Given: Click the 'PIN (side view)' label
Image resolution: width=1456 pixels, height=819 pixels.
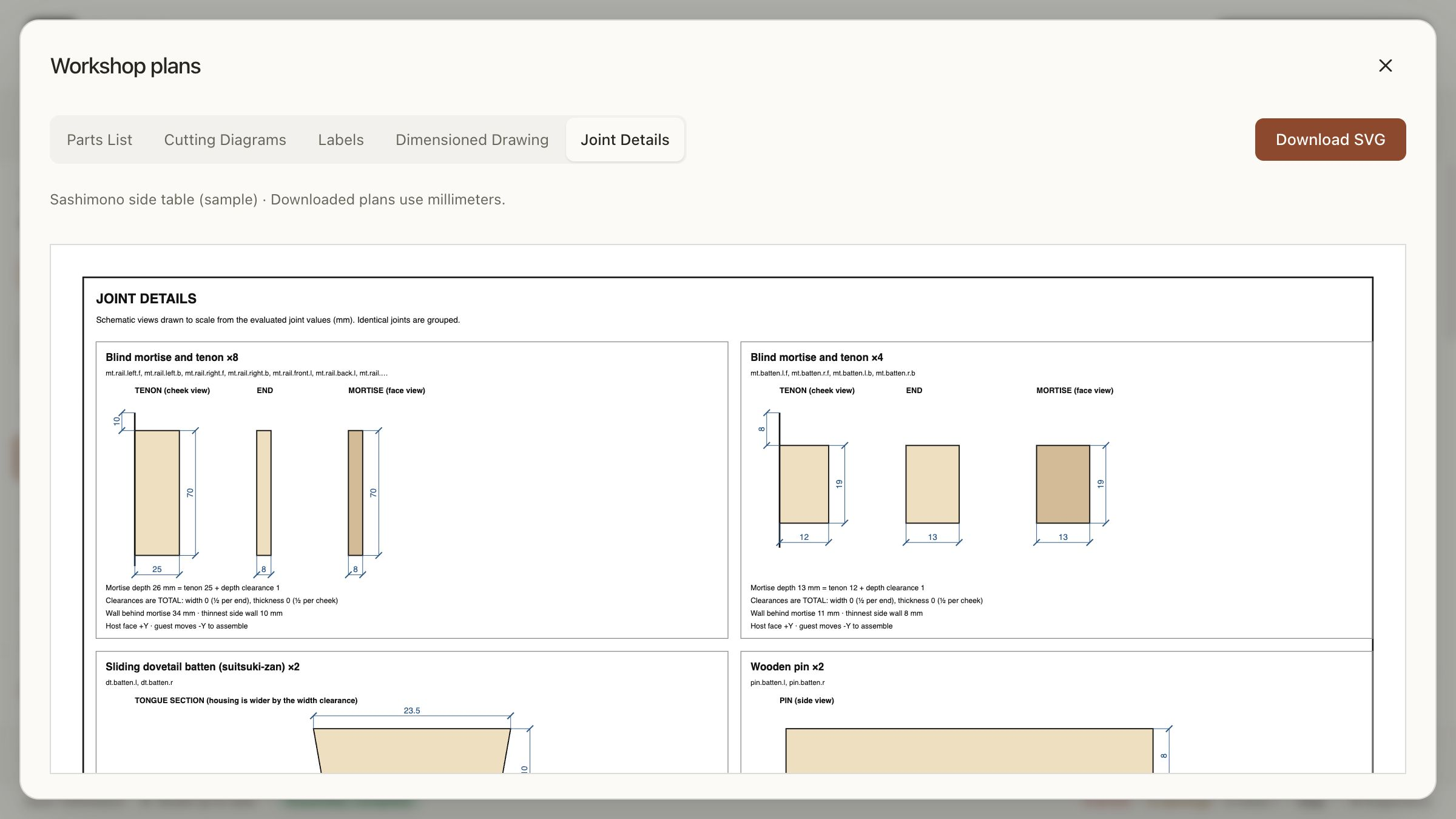Looking at the screenshot, I should tap(806, 701).
